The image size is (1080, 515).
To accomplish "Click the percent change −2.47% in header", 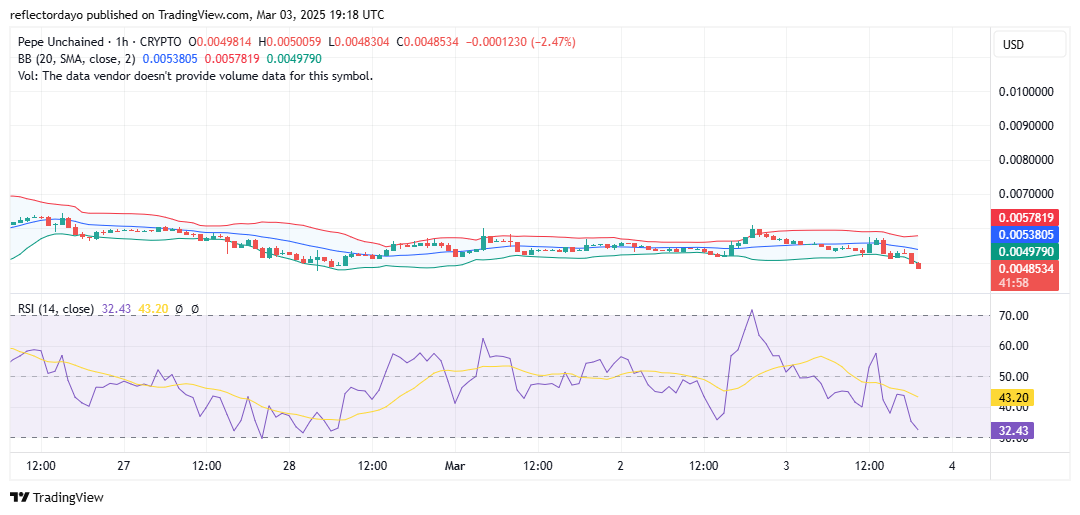I will click(552, 42).
